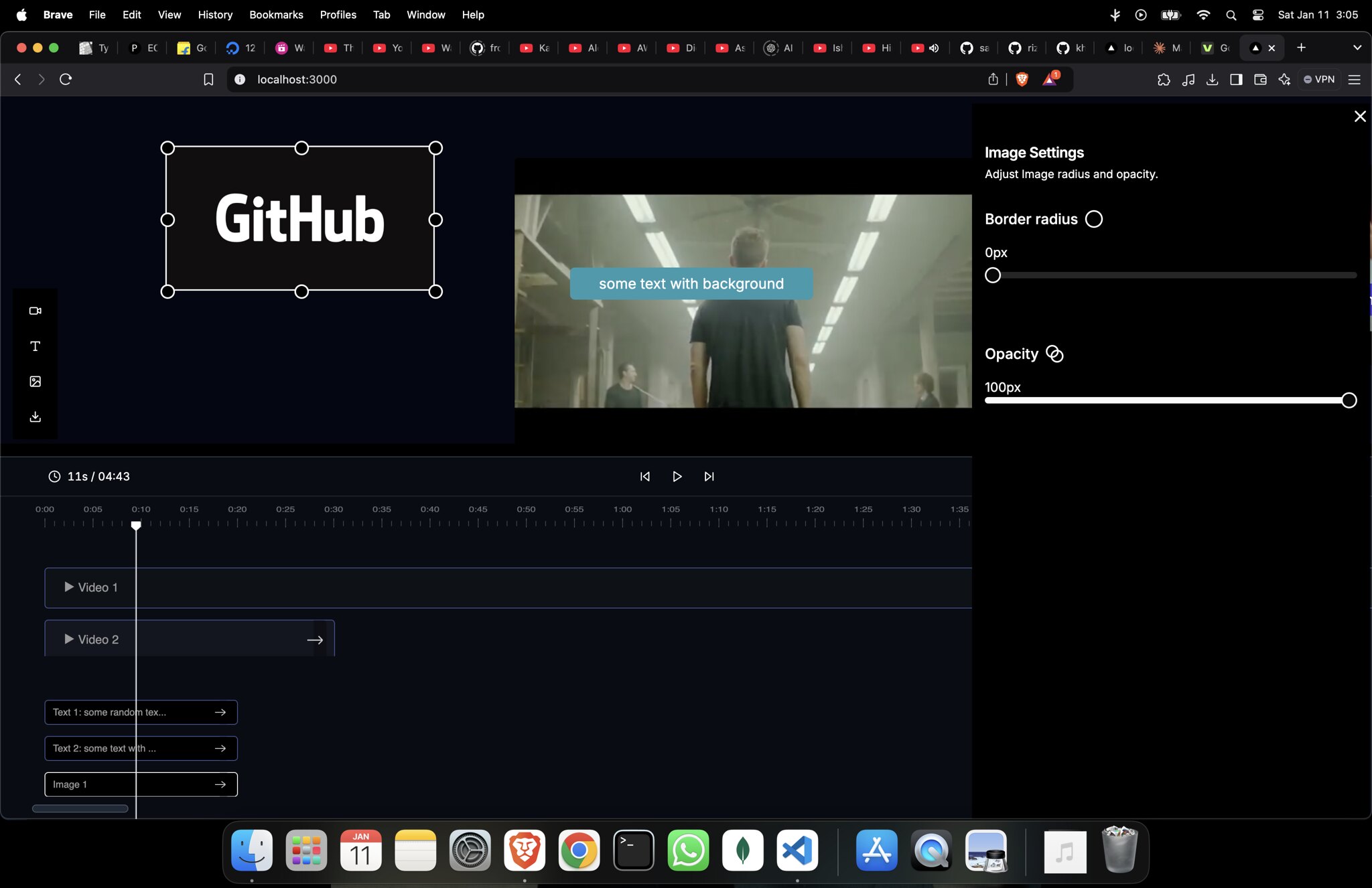The image size is (1372, 888).
Task: Expand the Video 2 track triangle
Action: pyautogui.click(x=69, y=640)
